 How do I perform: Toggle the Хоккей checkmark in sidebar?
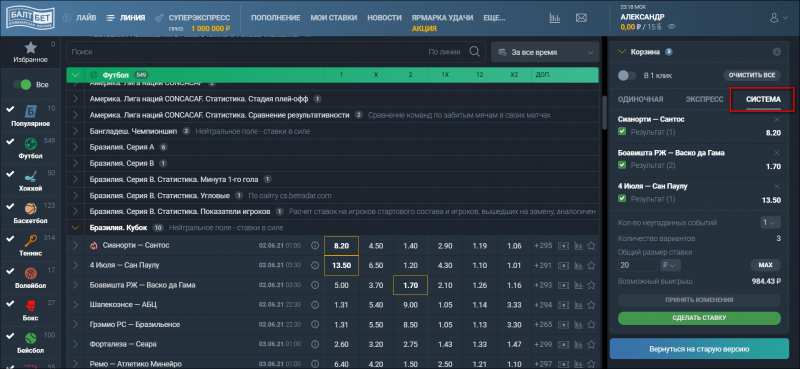pos(9,174)
